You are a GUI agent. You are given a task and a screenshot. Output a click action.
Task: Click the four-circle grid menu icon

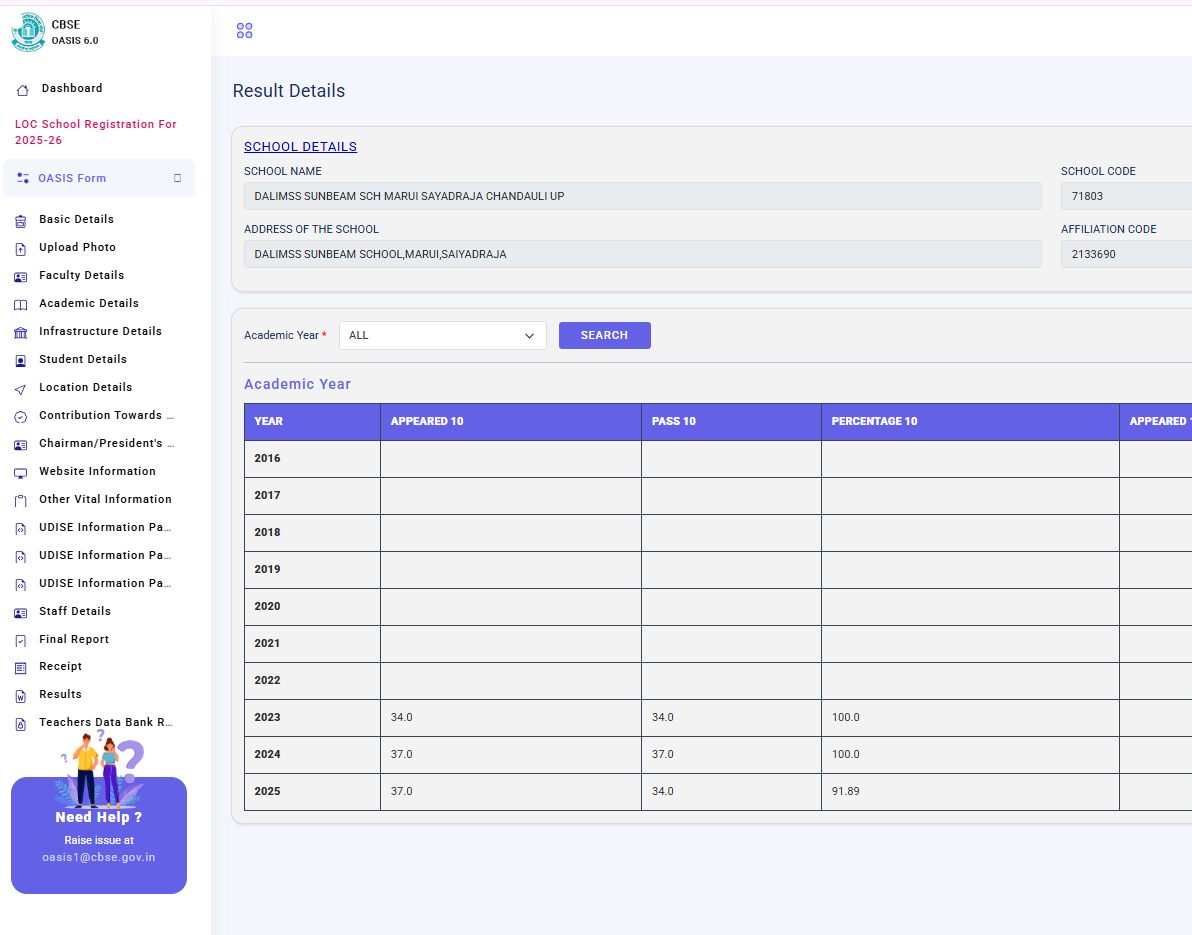click(244, 31)
